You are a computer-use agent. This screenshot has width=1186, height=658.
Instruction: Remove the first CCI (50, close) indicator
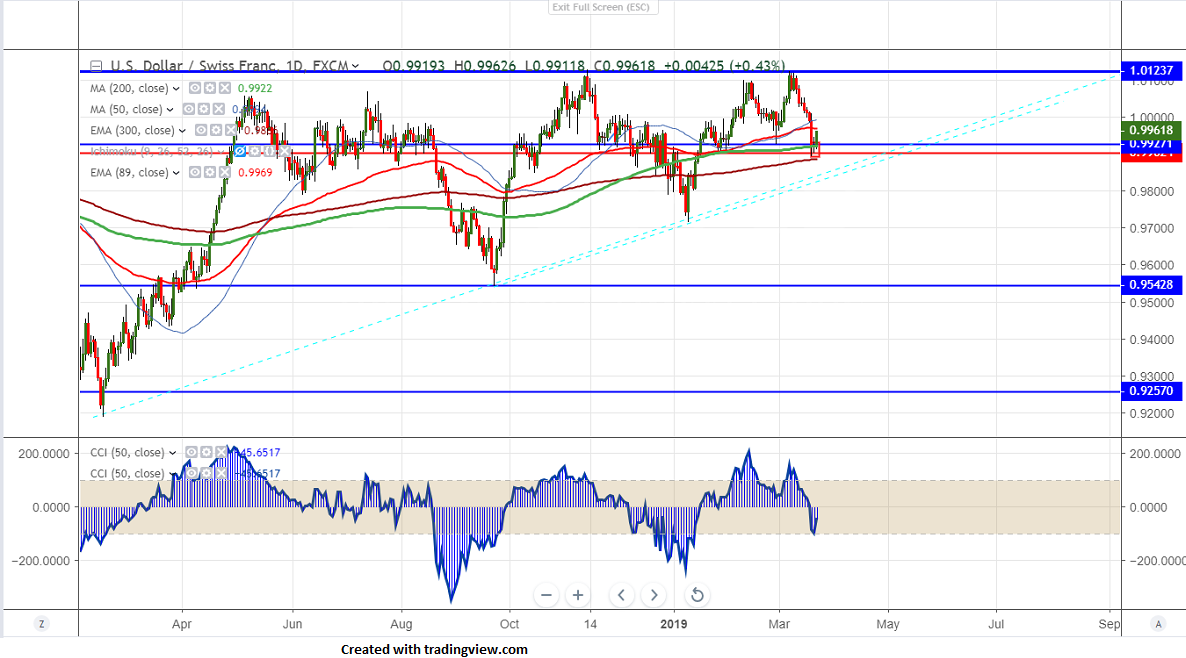click(x=222, y=452)
